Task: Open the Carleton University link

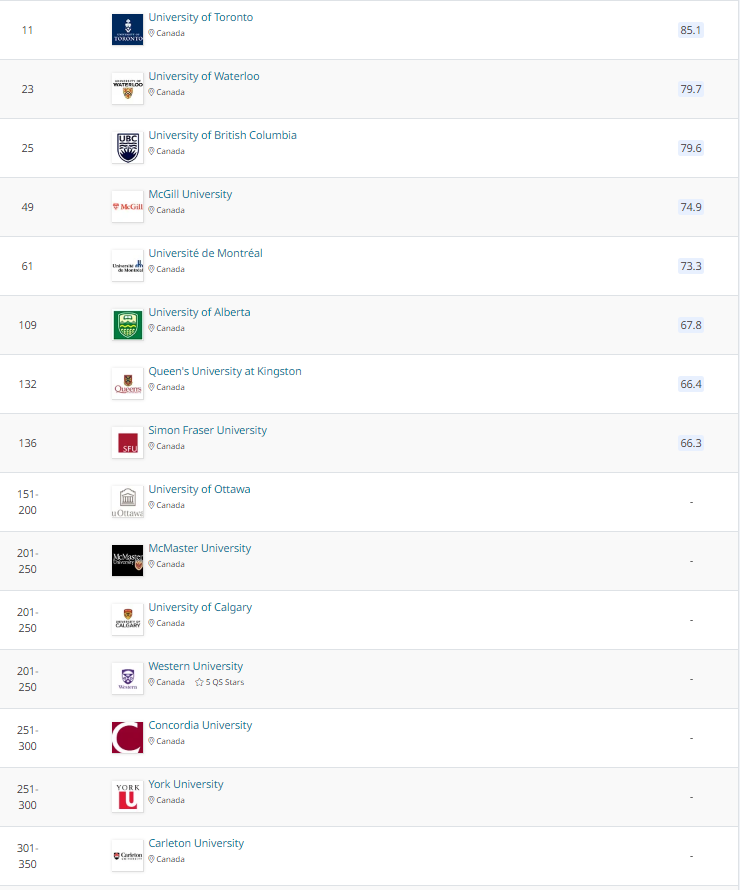Action: [x=196, y=843]
